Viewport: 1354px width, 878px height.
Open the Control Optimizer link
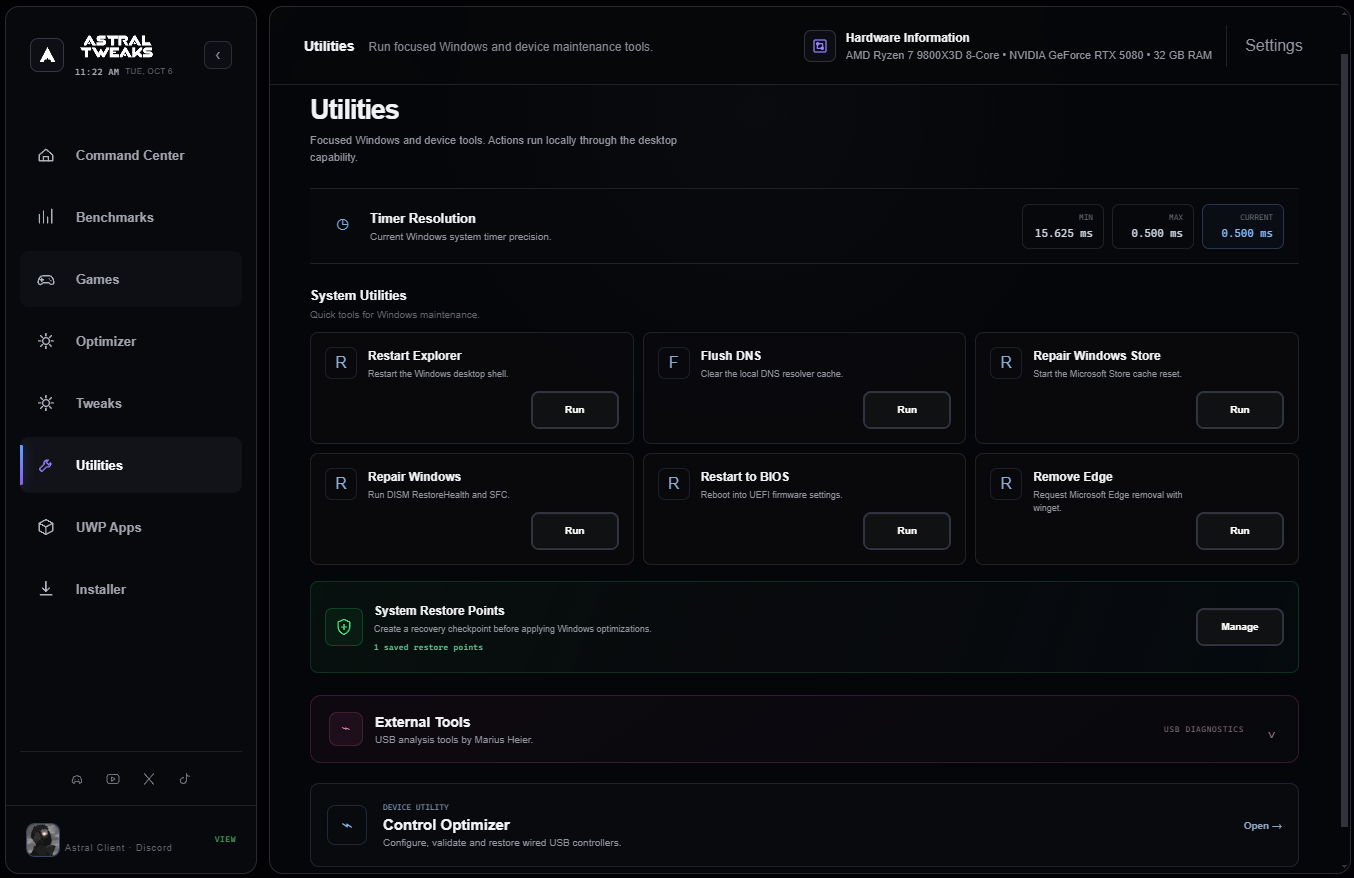(x=1263, y=826)
